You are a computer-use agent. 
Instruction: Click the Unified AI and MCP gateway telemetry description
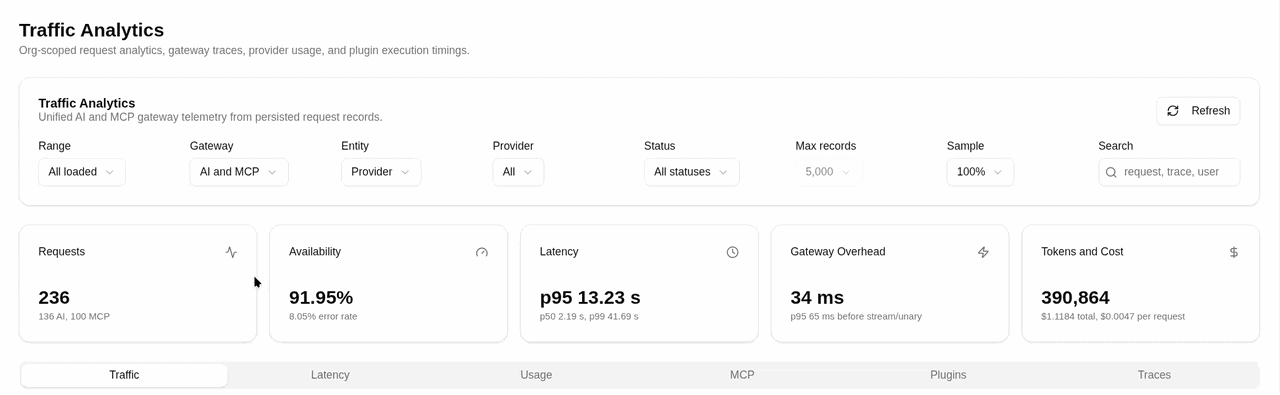210,117
